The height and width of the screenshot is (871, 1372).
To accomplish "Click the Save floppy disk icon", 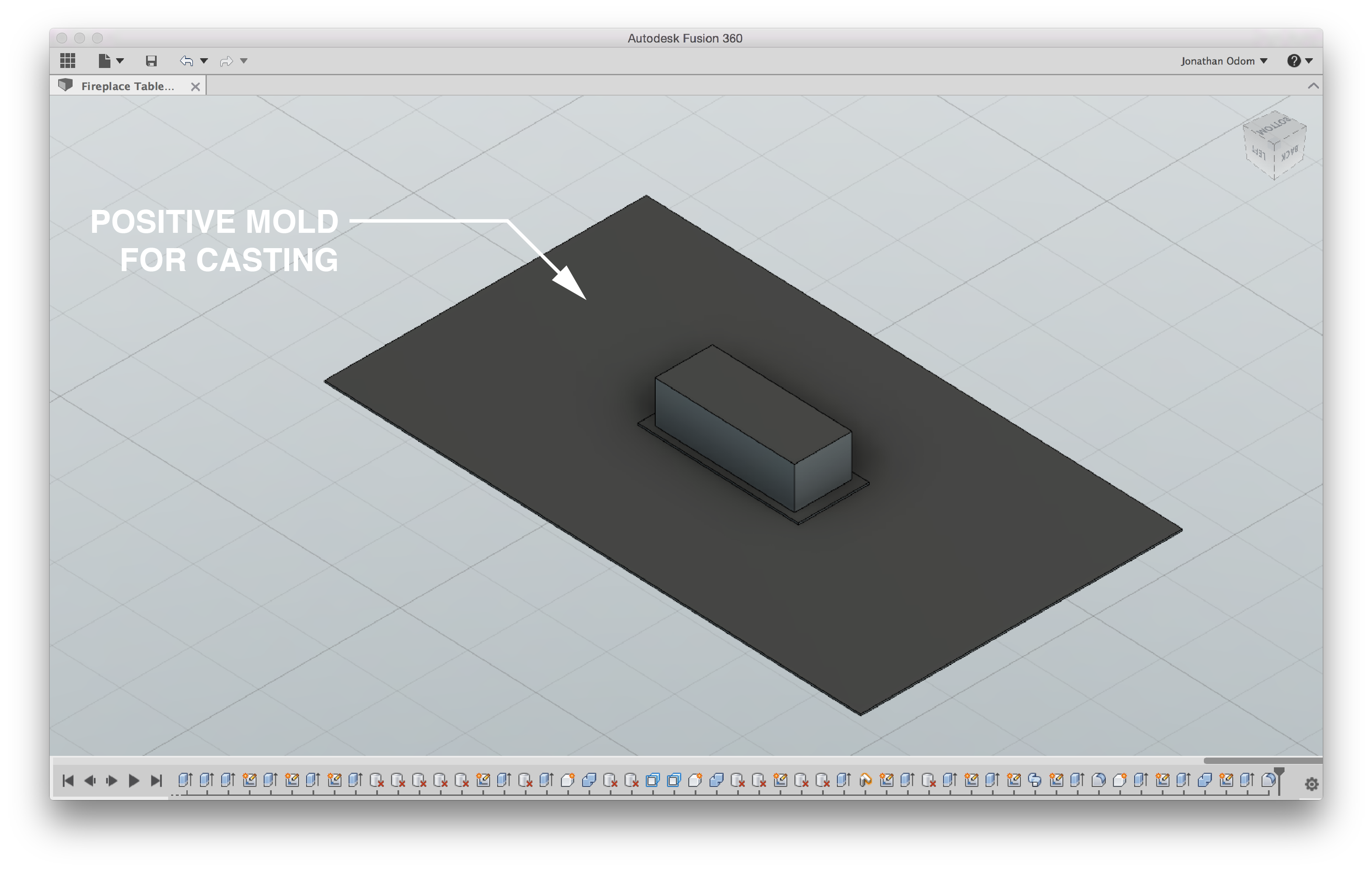I will click(x=151, y=61).
